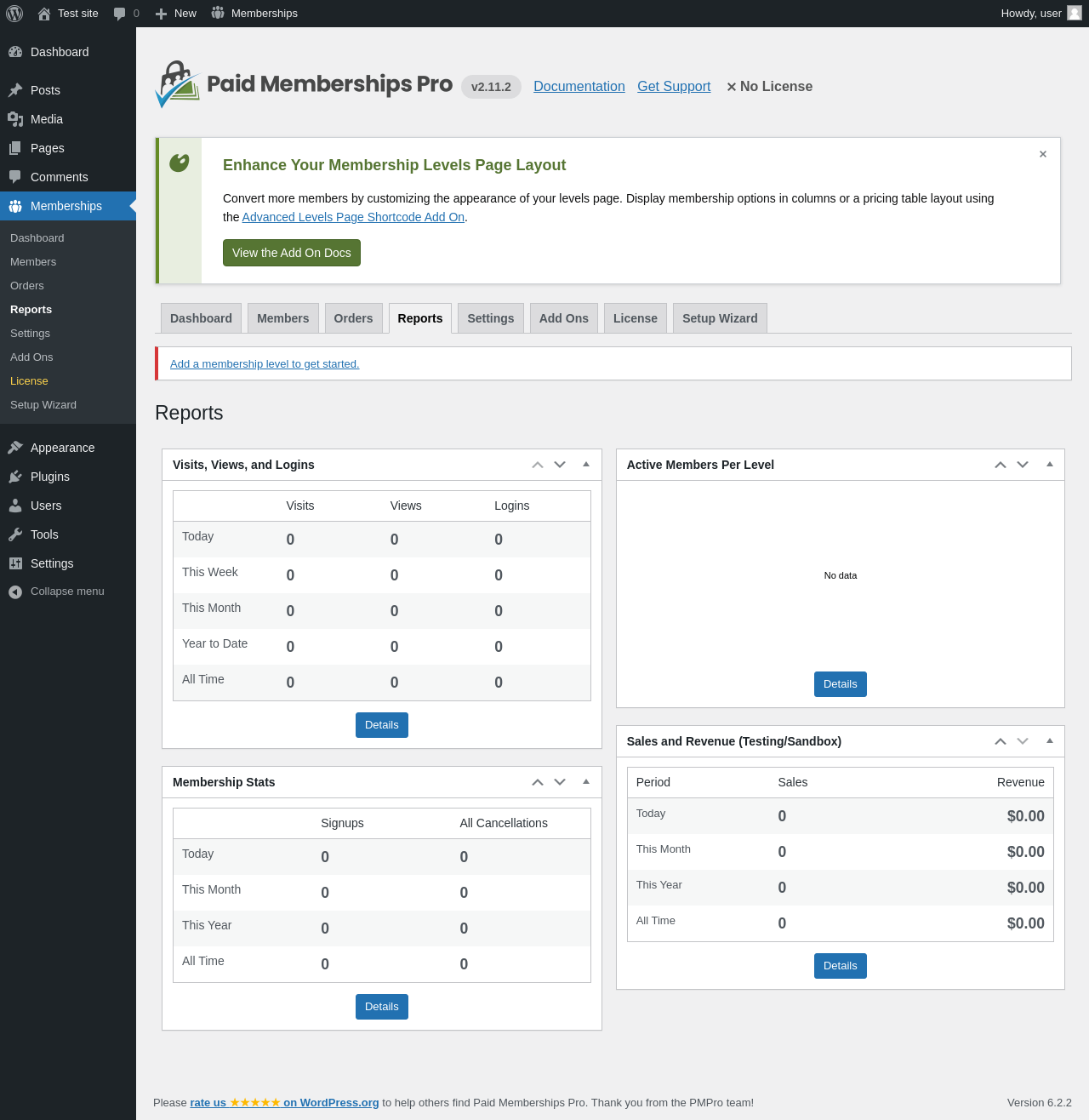Open Details for Active Members Per Level

coord(841,684)
